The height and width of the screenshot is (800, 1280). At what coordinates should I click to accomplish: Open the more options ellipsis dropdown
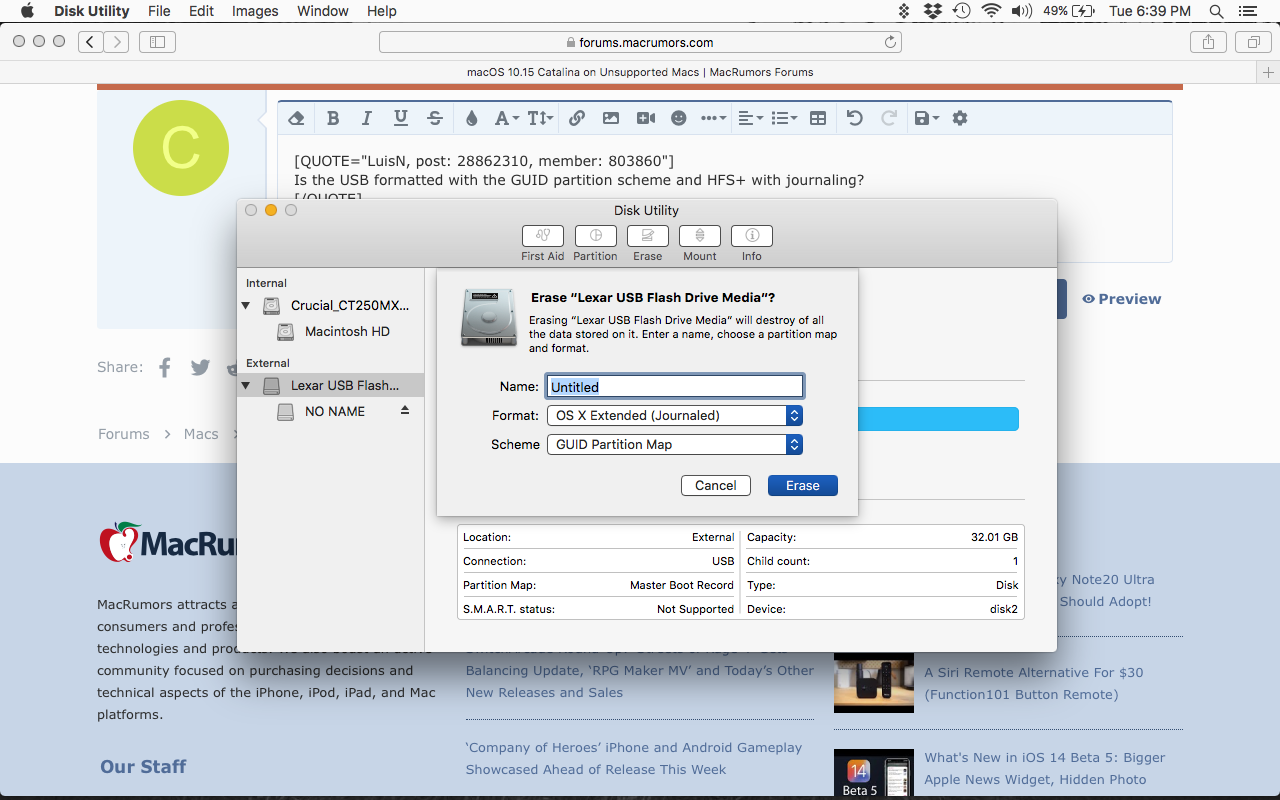pyautogui.click(x=713, y=118)
